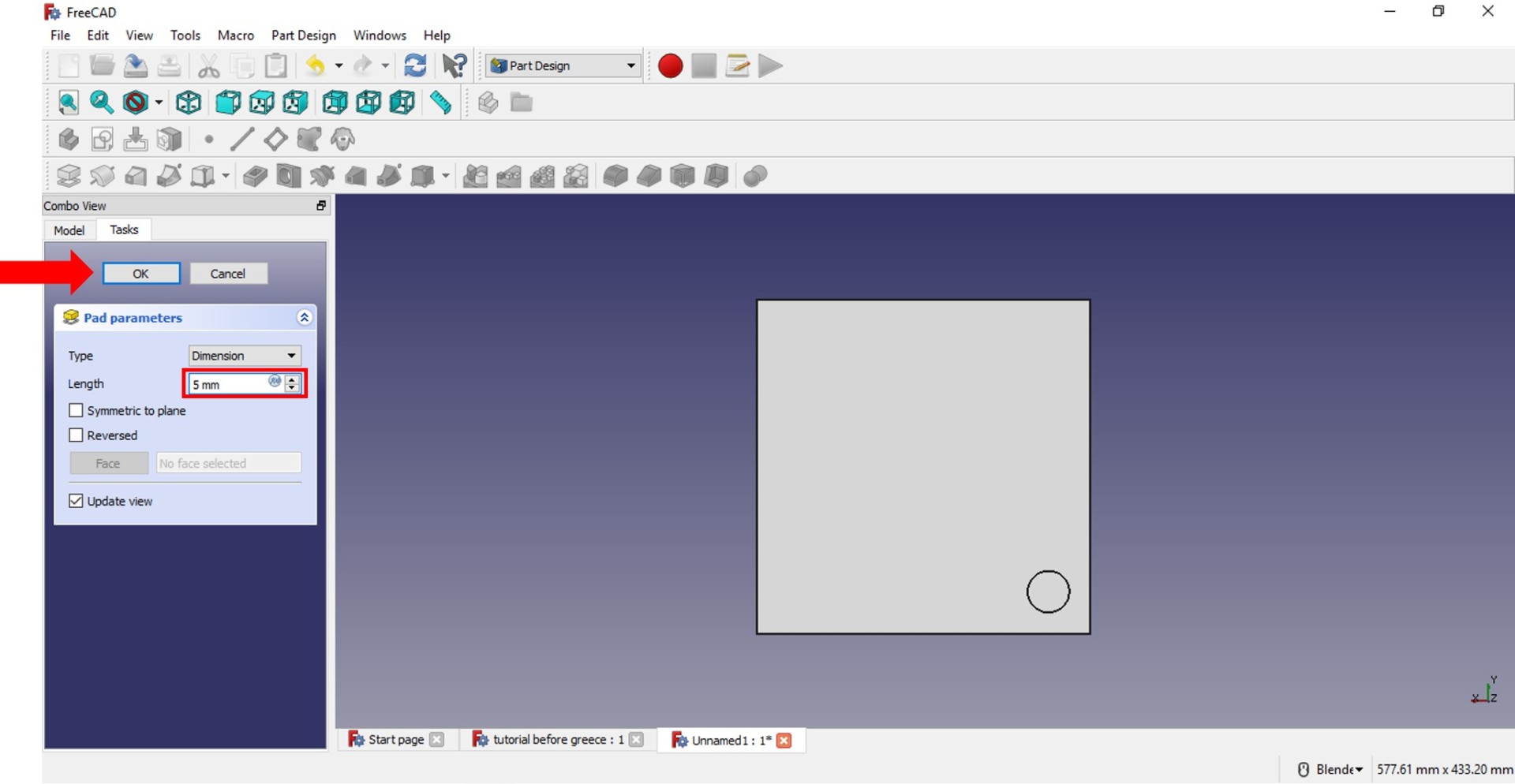Edit the Length value field showing 5 mm
The width and height of the screenshot is (1515, 784).
click(229, 384)
